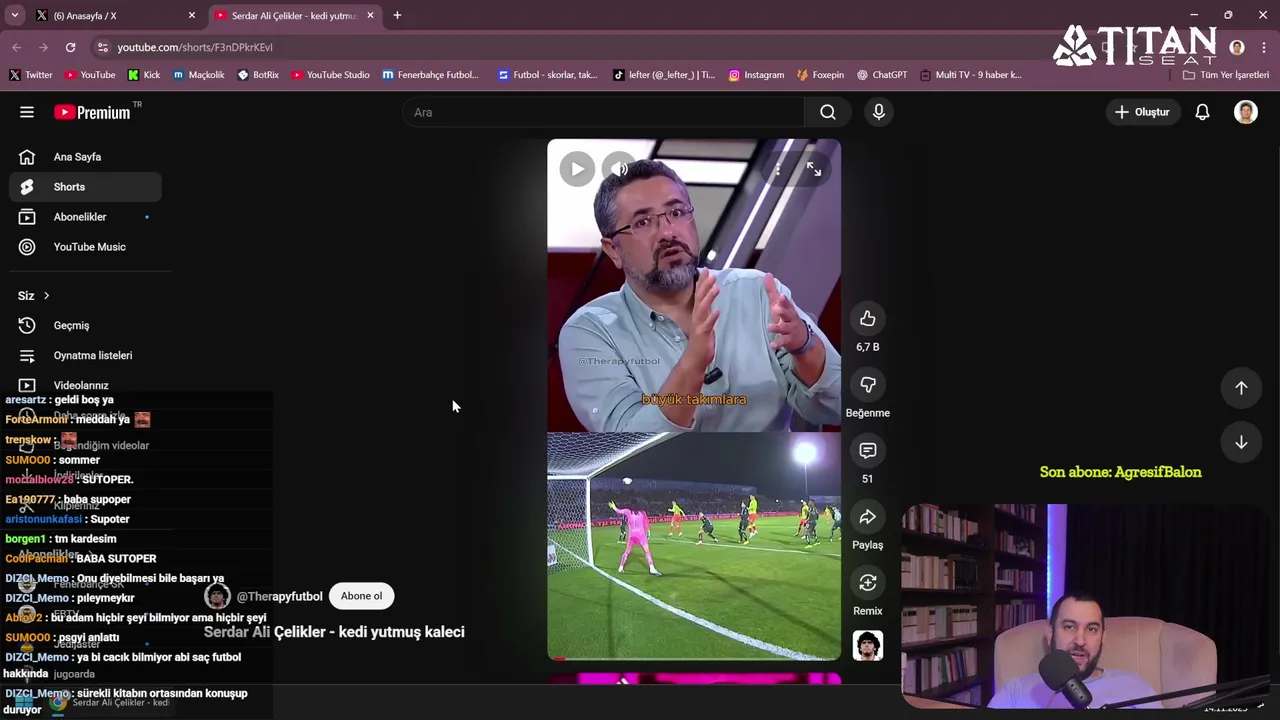The image size is (1280, 720).
Task: Open the YouTube bookmark
Action: pyautogui.click(x=90, y=75)
